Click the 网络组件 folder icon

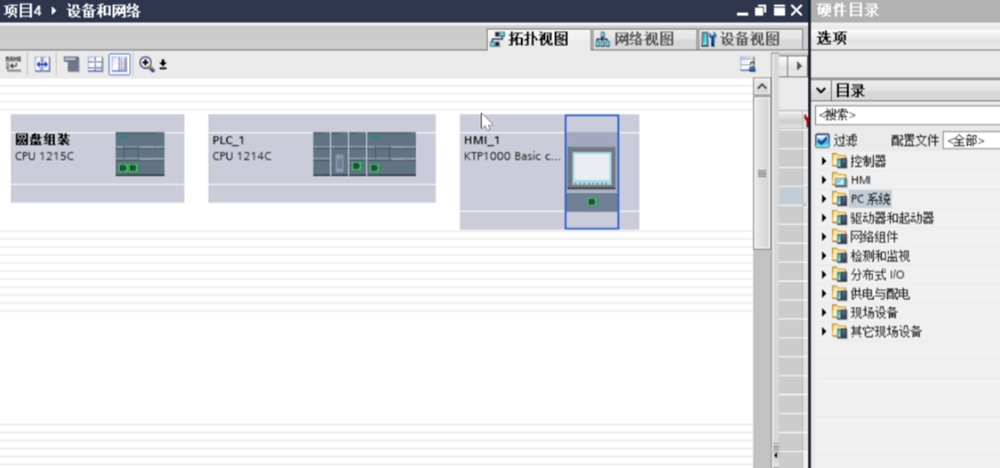tap(839, 237)
